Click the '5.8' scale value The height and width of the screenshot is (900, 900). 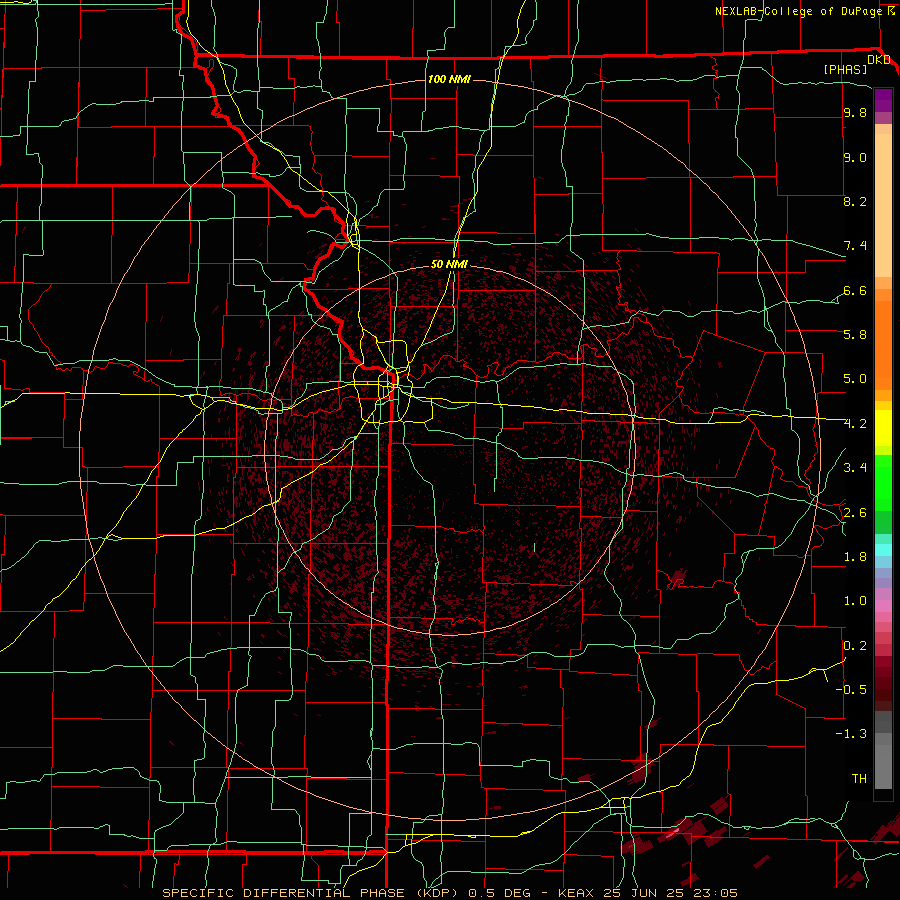click(x=855, y=335)
